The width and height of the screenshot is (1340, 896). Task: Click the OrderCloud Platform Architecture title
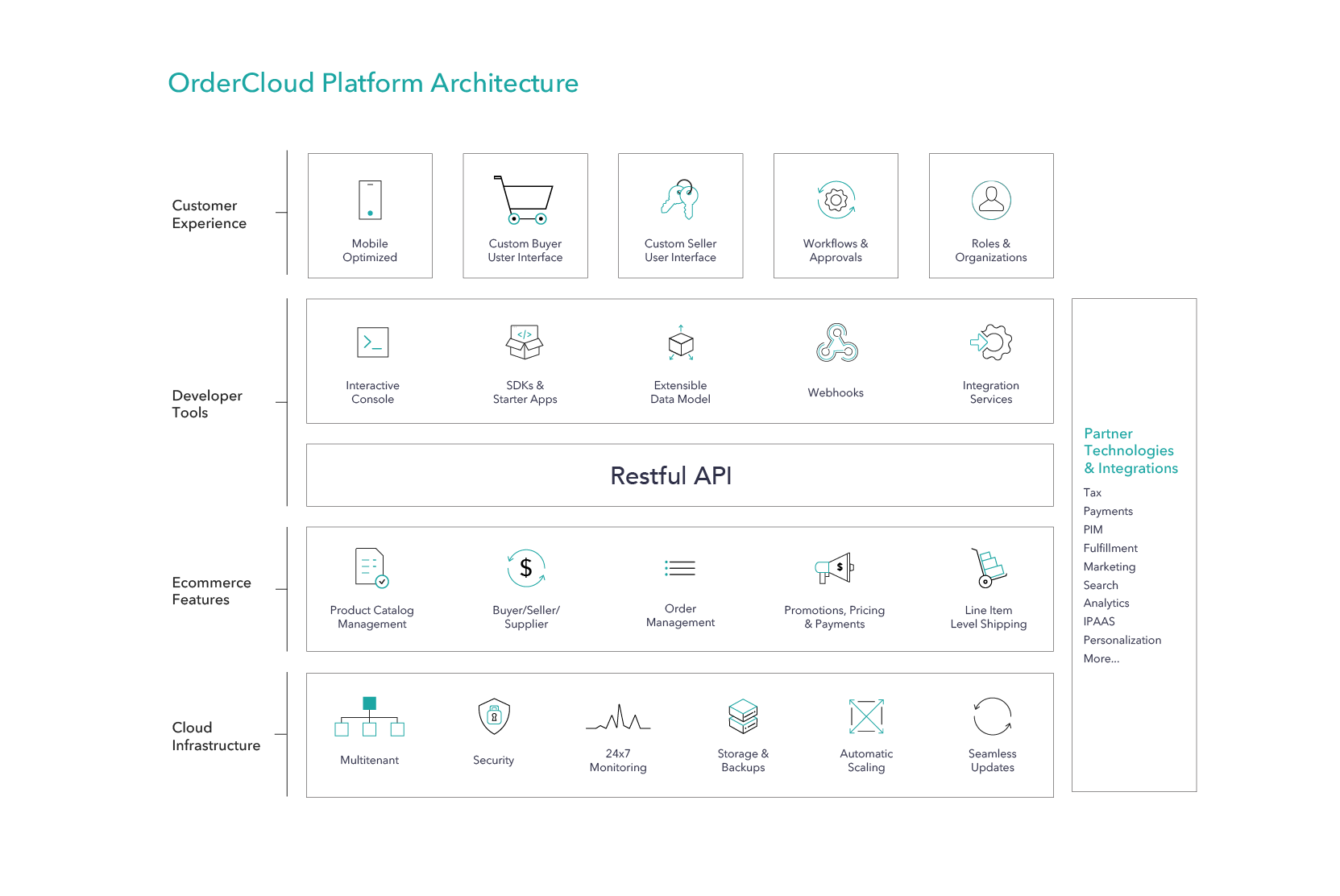point(373,83)
